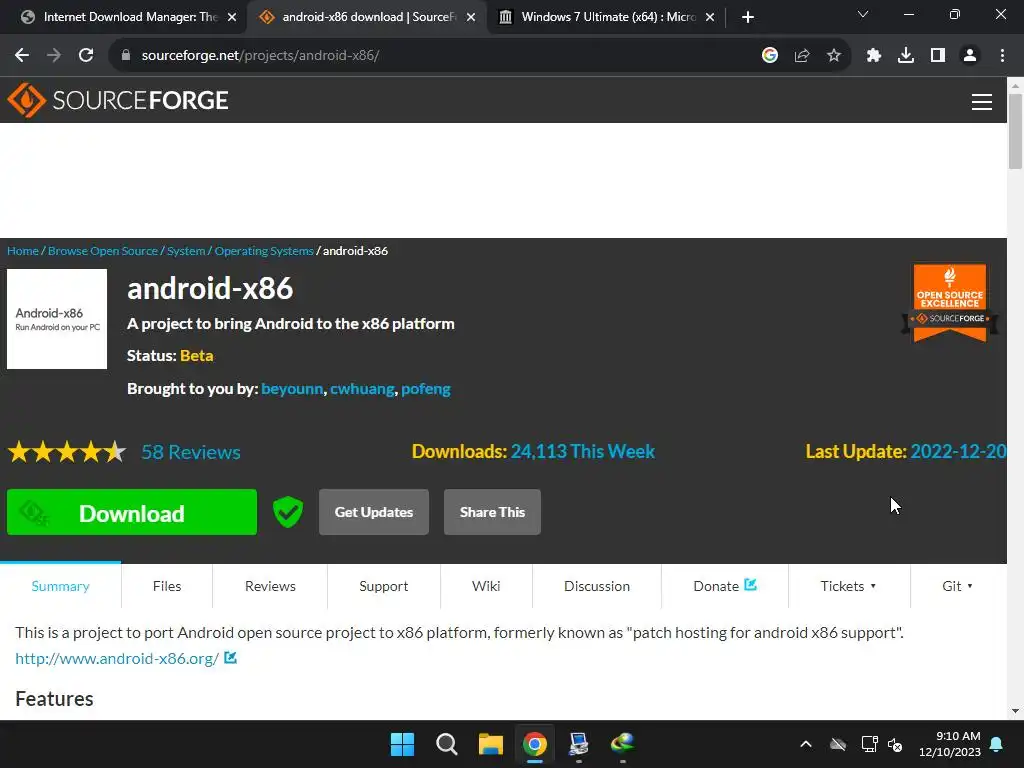Open the Wiki tab
Image resolution: width=1024 pixels, height=768 pixels.
tap(486, 586)
